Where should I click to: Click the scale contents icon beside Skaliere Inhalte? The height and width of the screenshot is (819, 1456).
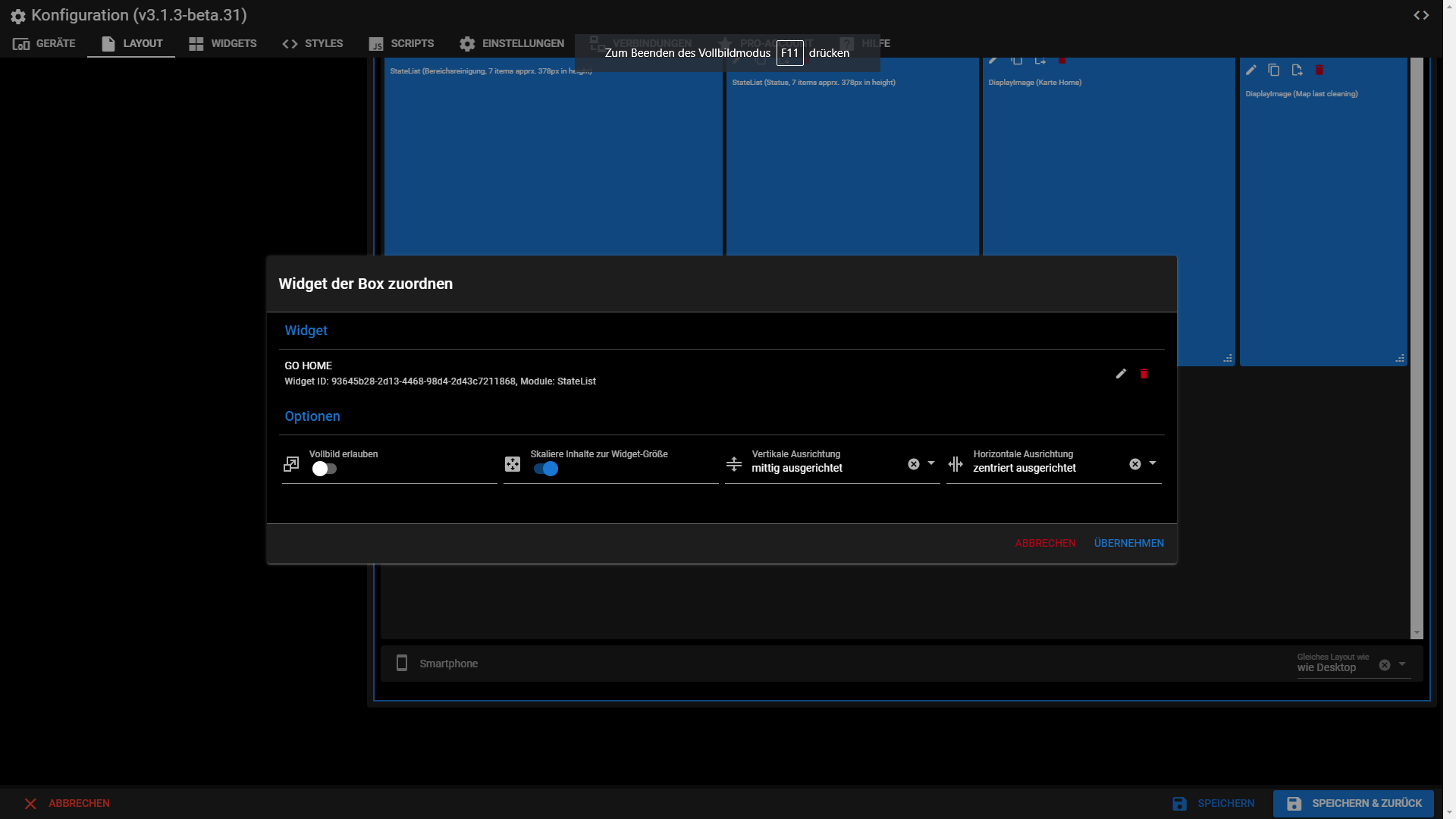(513, 463)
